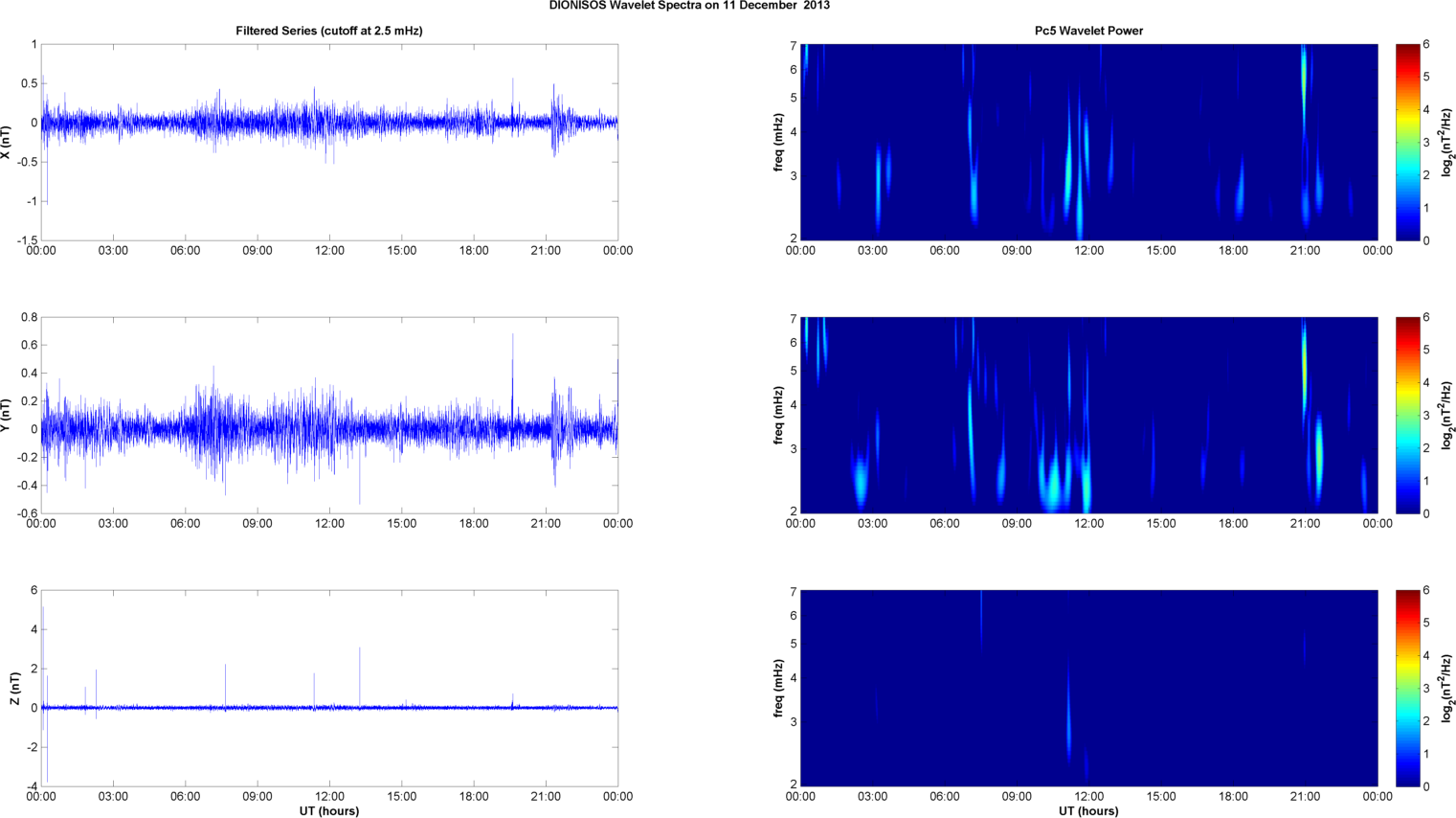Click the '18:00' tick under Z filtered series plot
The width and height of the screenshot is (1456, 818).
(474, 797)
